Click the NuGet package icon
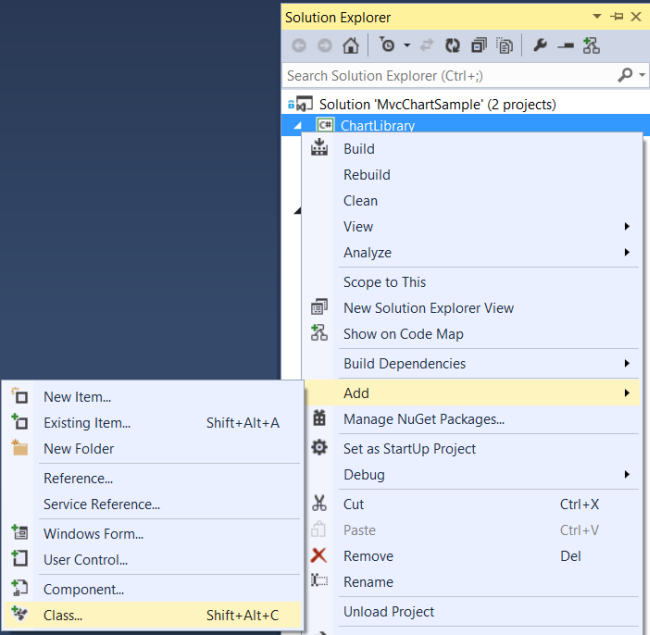The width and height of the screenshot is (650, 635). click(319, 418)
